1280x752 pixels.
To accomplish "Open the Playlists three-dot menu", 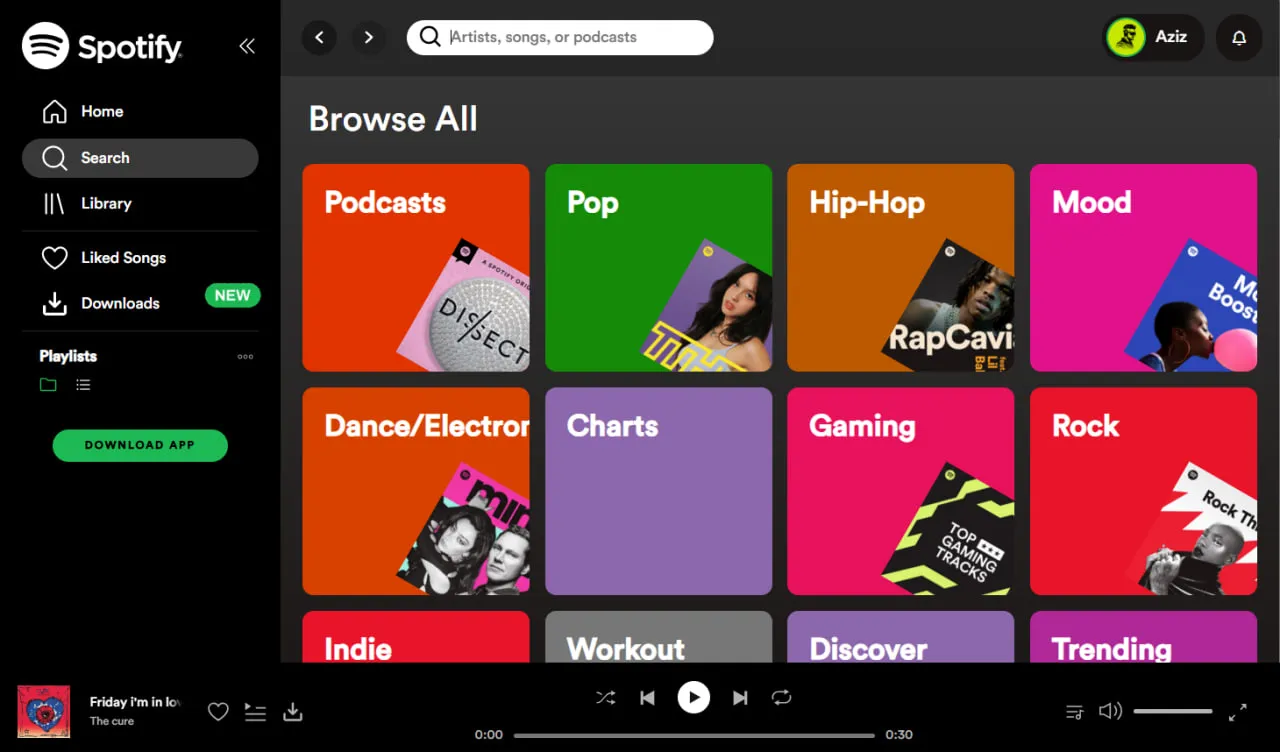I will click(245, 356).
